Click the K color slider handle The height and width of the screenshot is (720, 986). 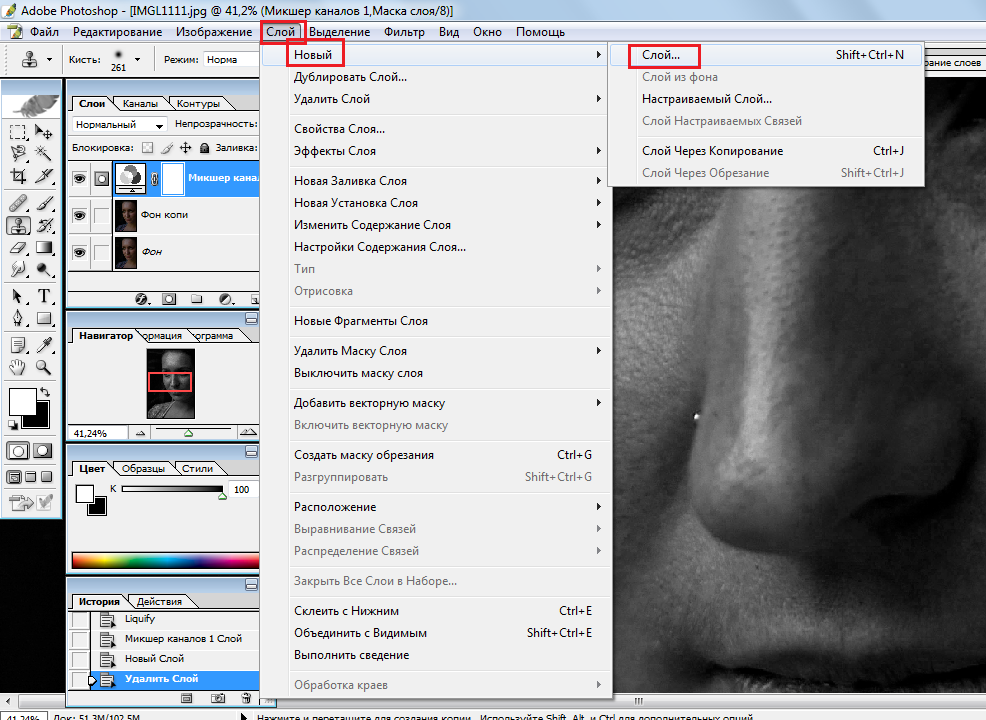[222, 497]
